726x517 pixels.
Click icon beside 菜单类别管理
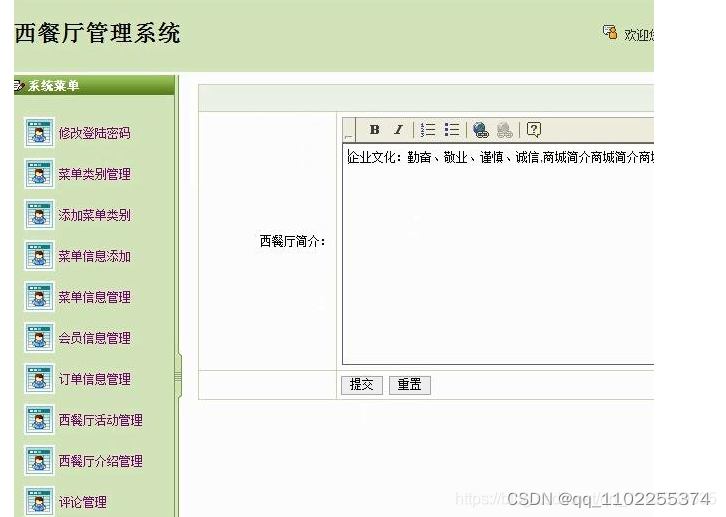tap(39, 174)
